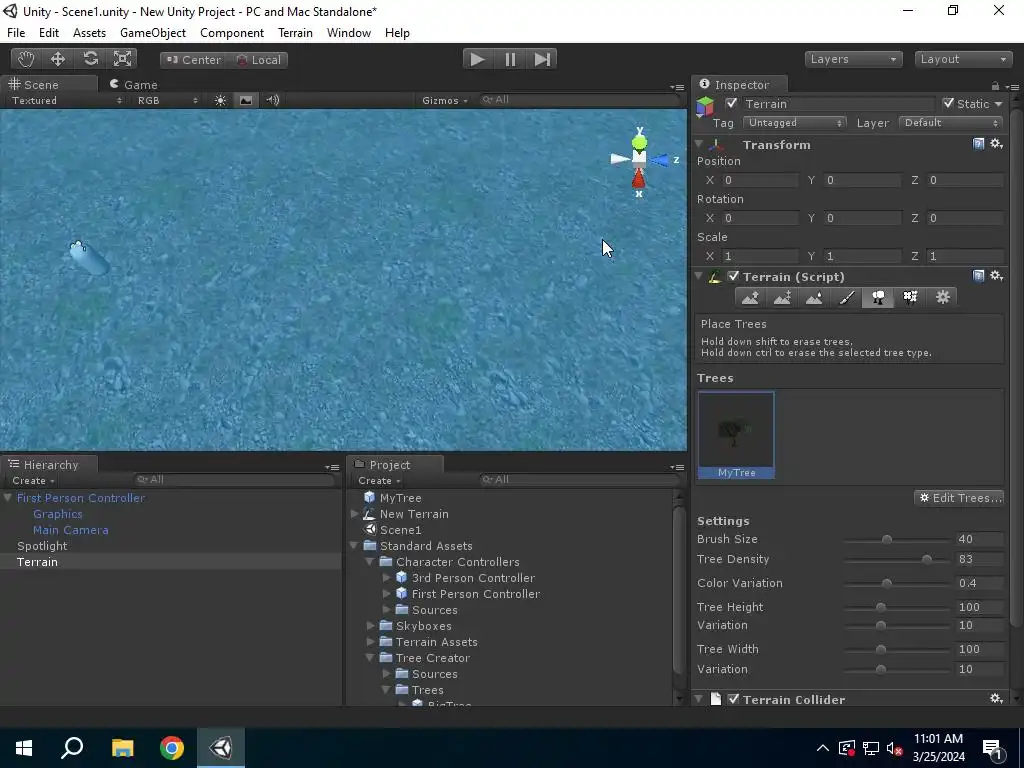
Task: Open Terrain Script help icon
Action: [978, 276]
